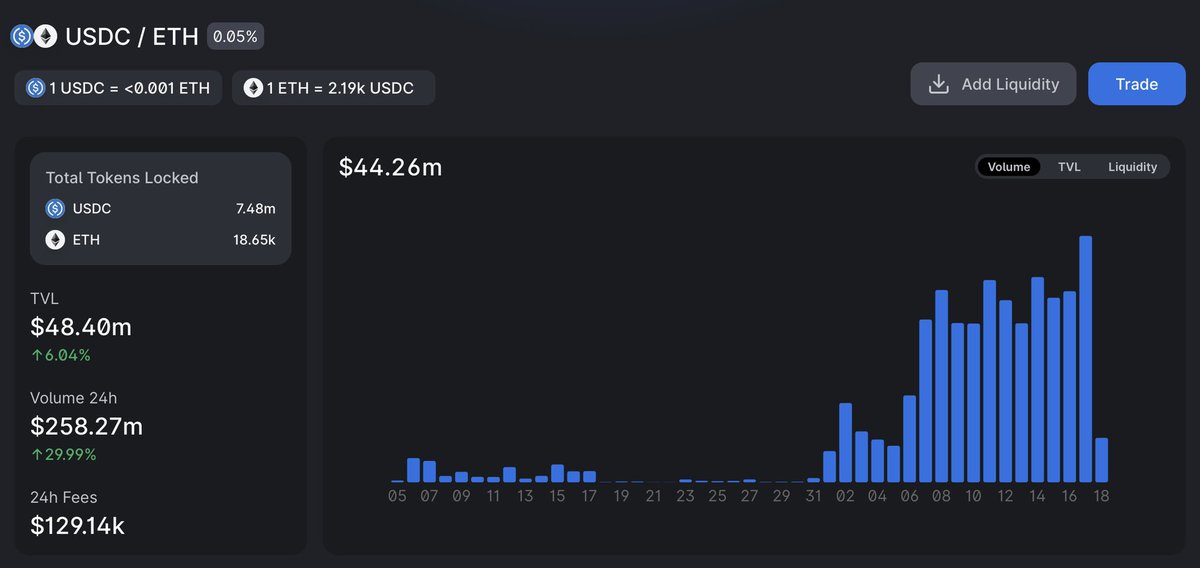This screenshot has width=1200, height=568.
Task: Click the 05 date label on chart axis
Action: click(397, 496)
